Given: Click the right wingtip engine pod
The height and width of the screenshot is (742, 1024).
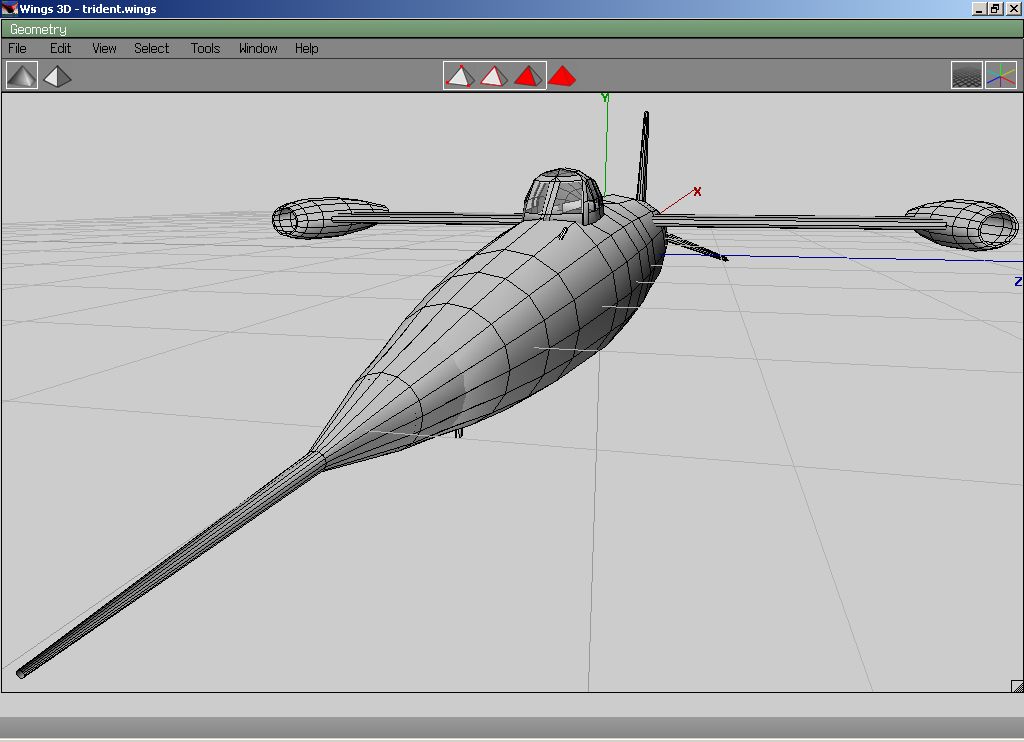Looking at the screenshot, I should click(963, 225).
